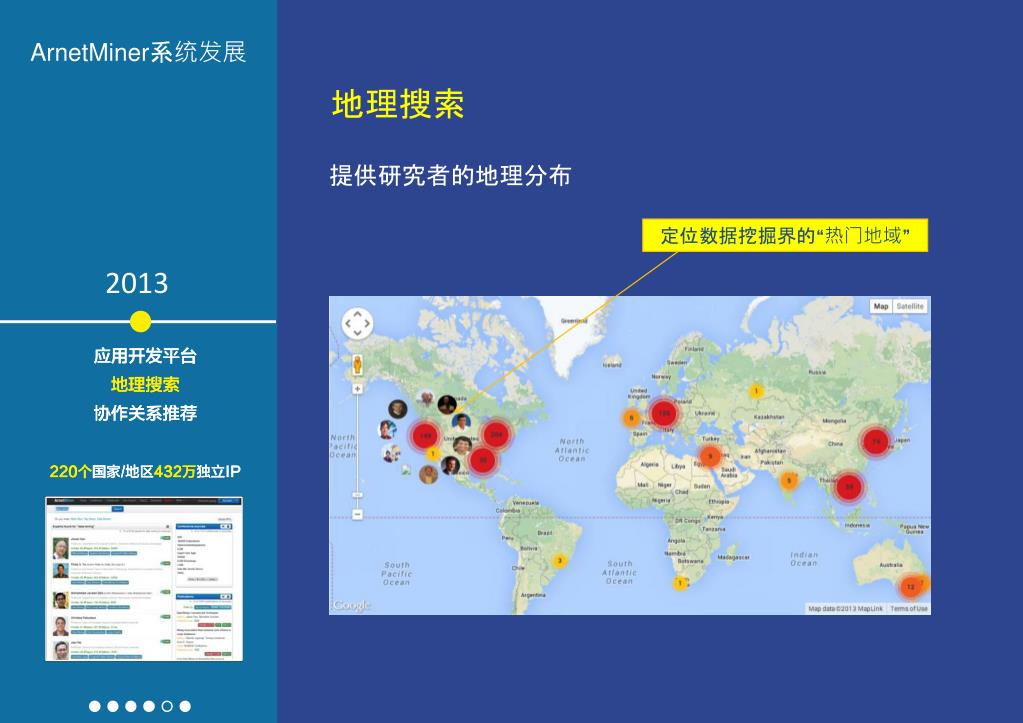
Task: Click researcher avatar near Canada label
Action: pyautogui.click(x=447, y=405)
